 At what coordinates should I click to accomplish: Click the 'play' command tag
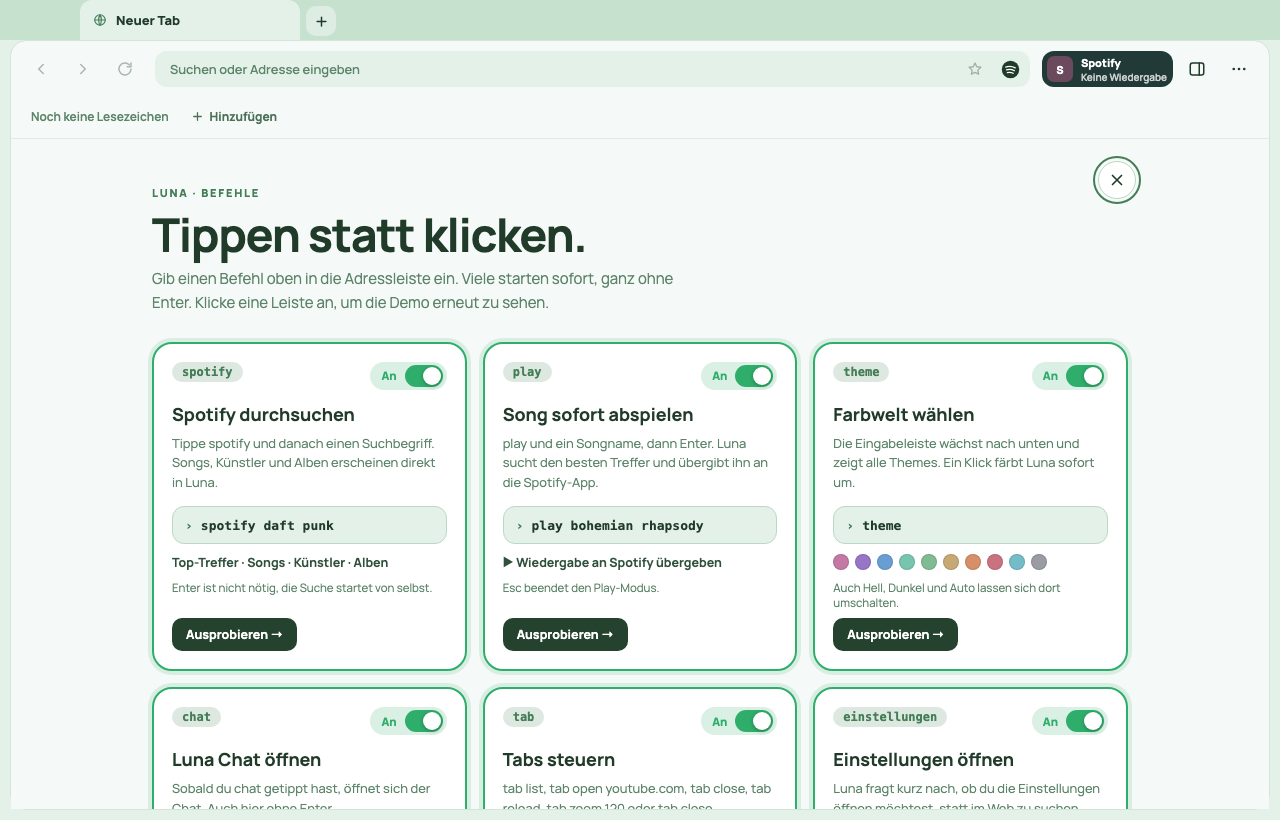[x=527, y=372]
